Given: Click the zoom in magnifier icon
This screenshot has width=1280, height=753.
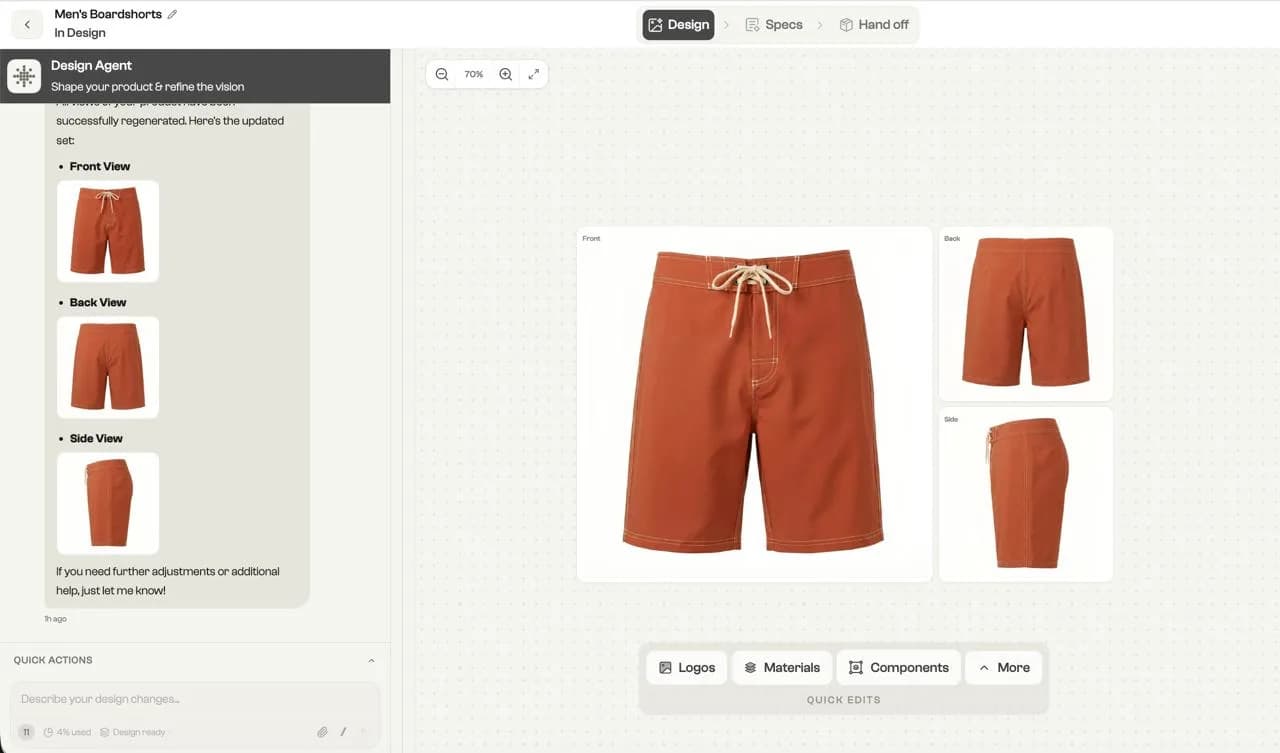Looking at the screenshot, I should coord(506,74).
